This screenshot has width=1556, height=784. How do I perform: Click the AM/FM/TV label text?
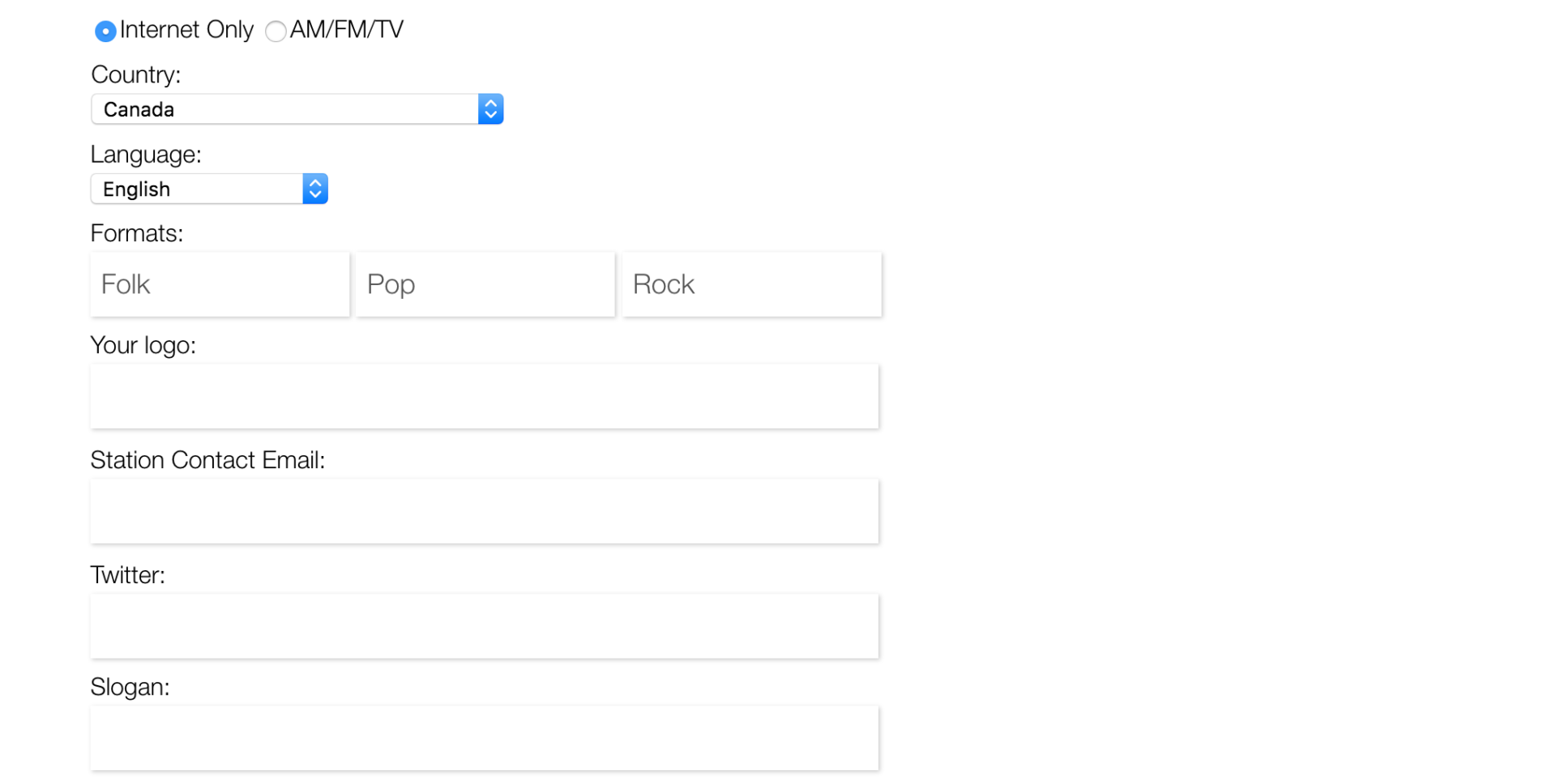pos(346,30)
